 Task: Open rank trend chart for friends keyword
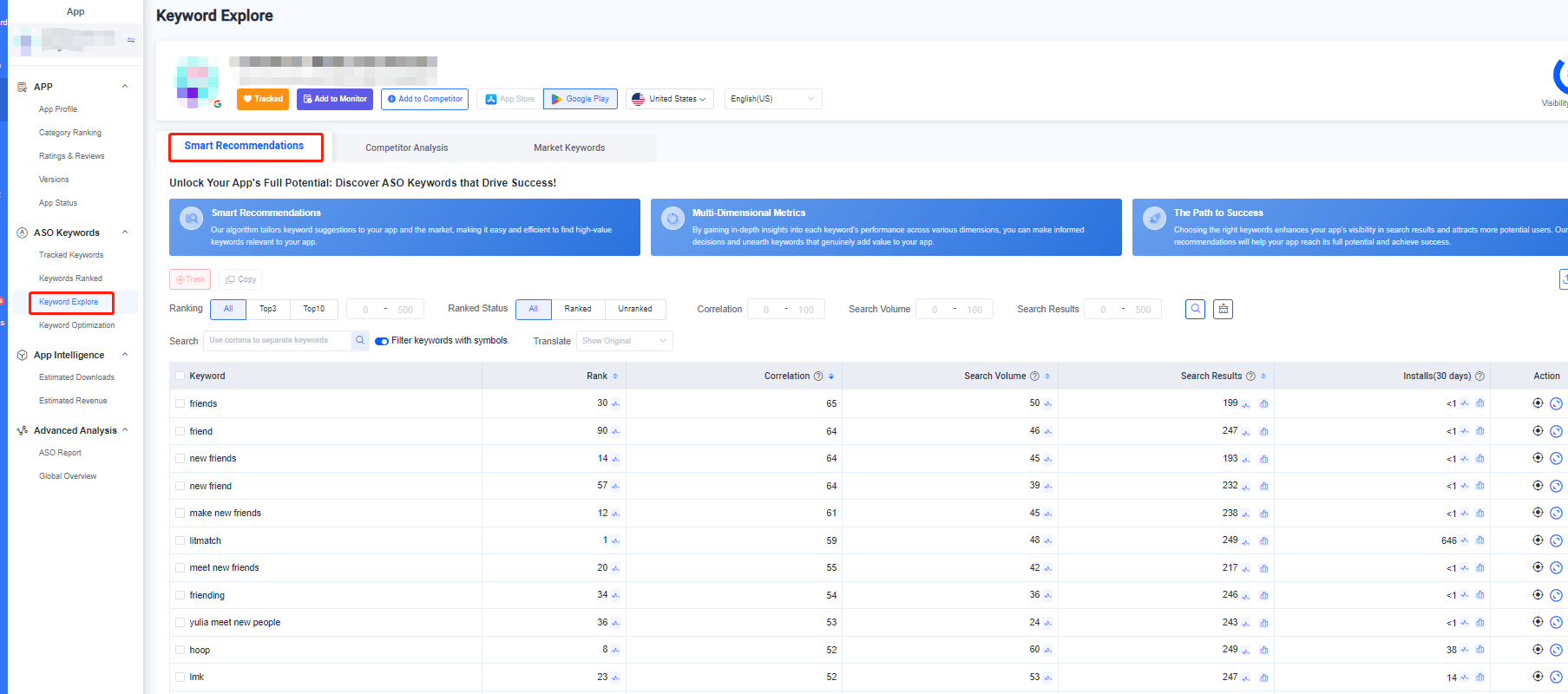615,404
